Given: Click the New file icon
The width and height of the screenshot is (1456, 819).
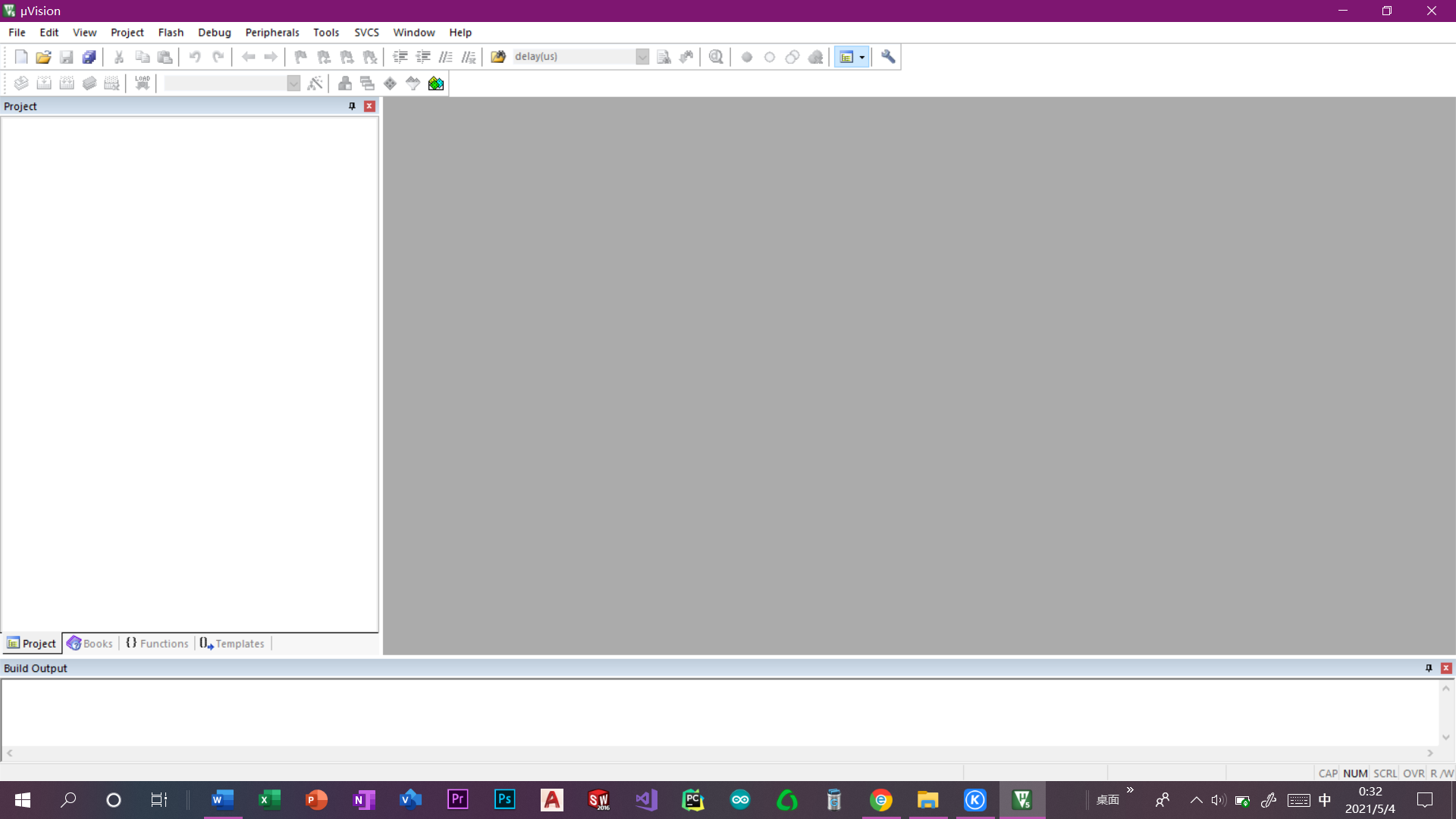Looking at the screenshot, I should (x=21, y=57).
